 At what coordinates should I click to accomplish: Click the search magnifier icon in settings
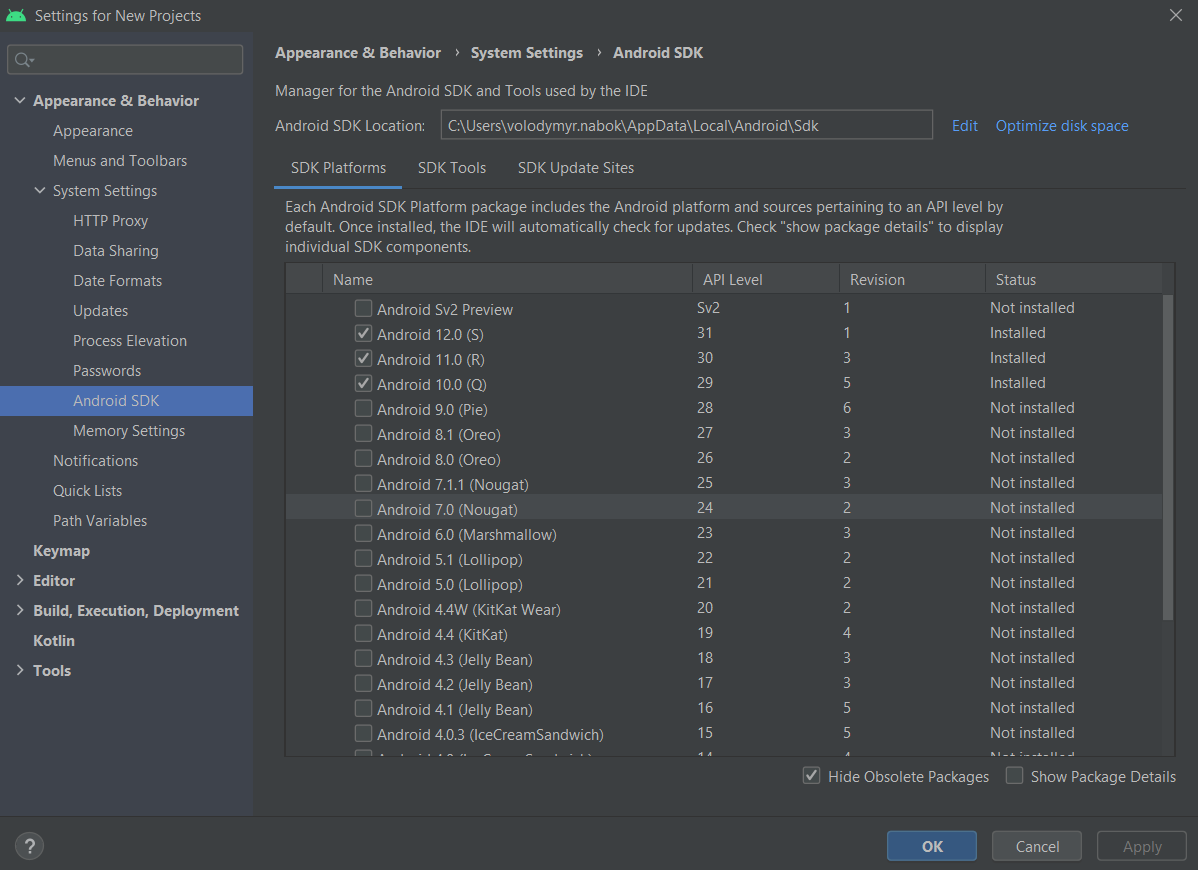(24, 60)
